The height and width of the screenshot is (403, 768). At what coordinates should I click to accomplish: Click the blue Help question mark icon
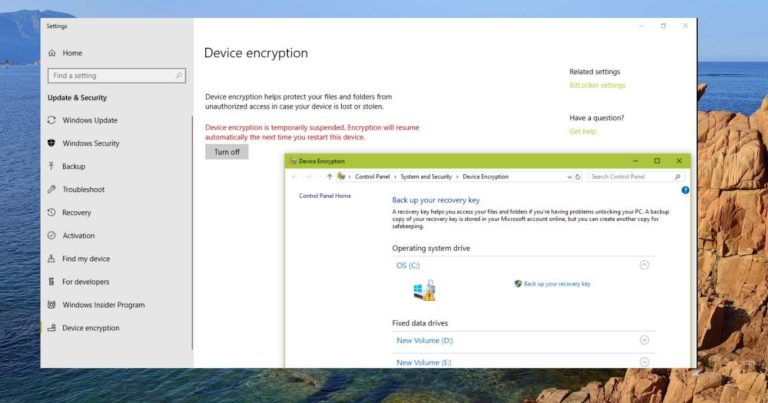tap(685, 190)
